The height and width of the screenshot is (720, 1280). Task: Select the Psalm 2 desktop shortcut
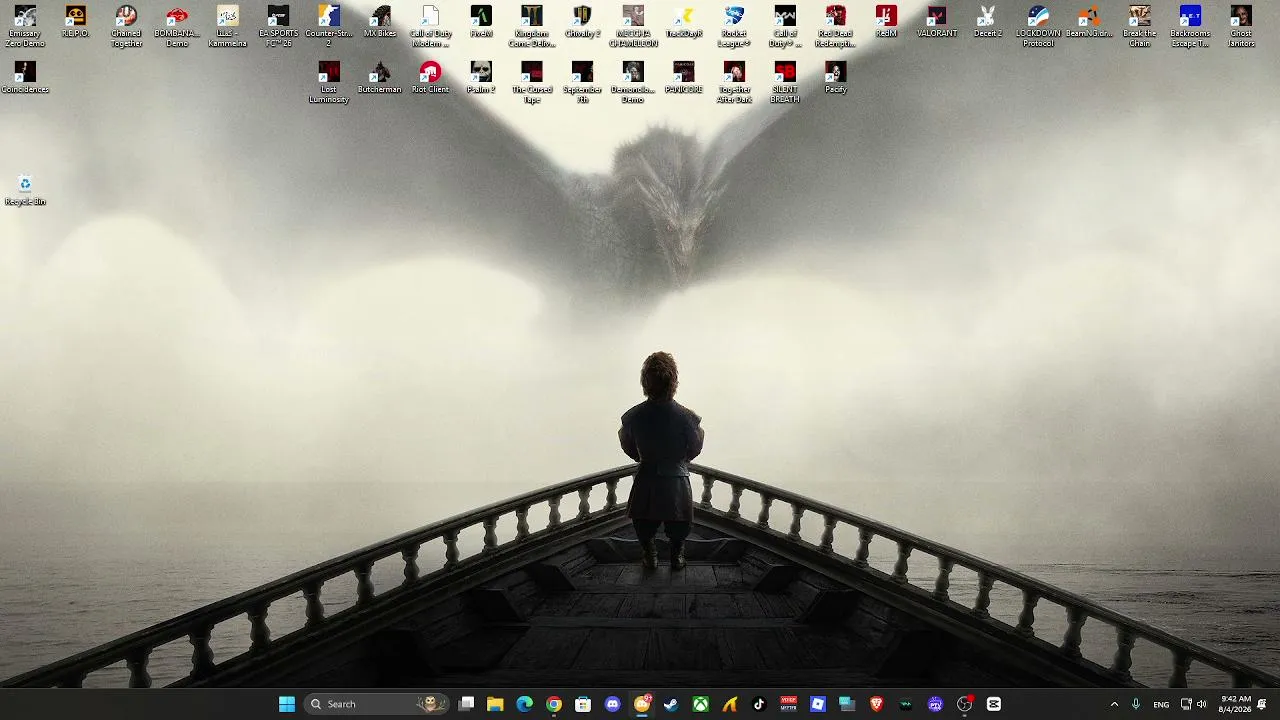pyautogui.click(x=481, y=77)
